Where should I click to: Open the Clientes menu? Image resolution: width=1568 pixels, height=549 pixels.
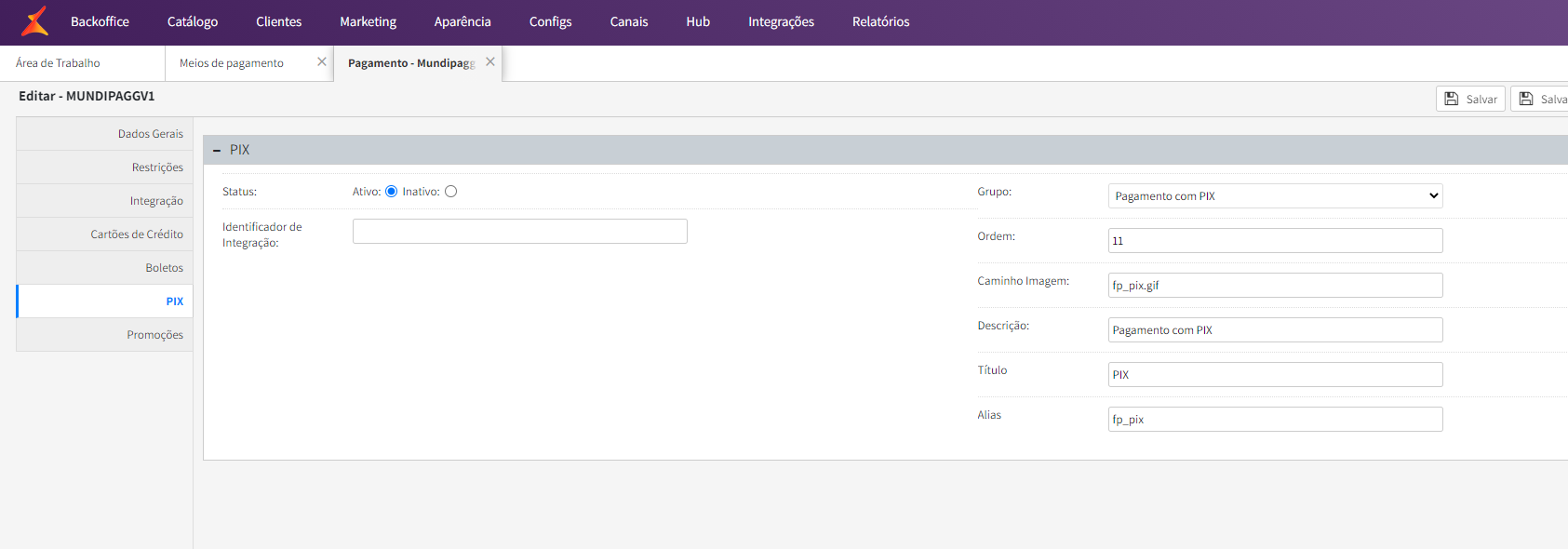(279, 21)
